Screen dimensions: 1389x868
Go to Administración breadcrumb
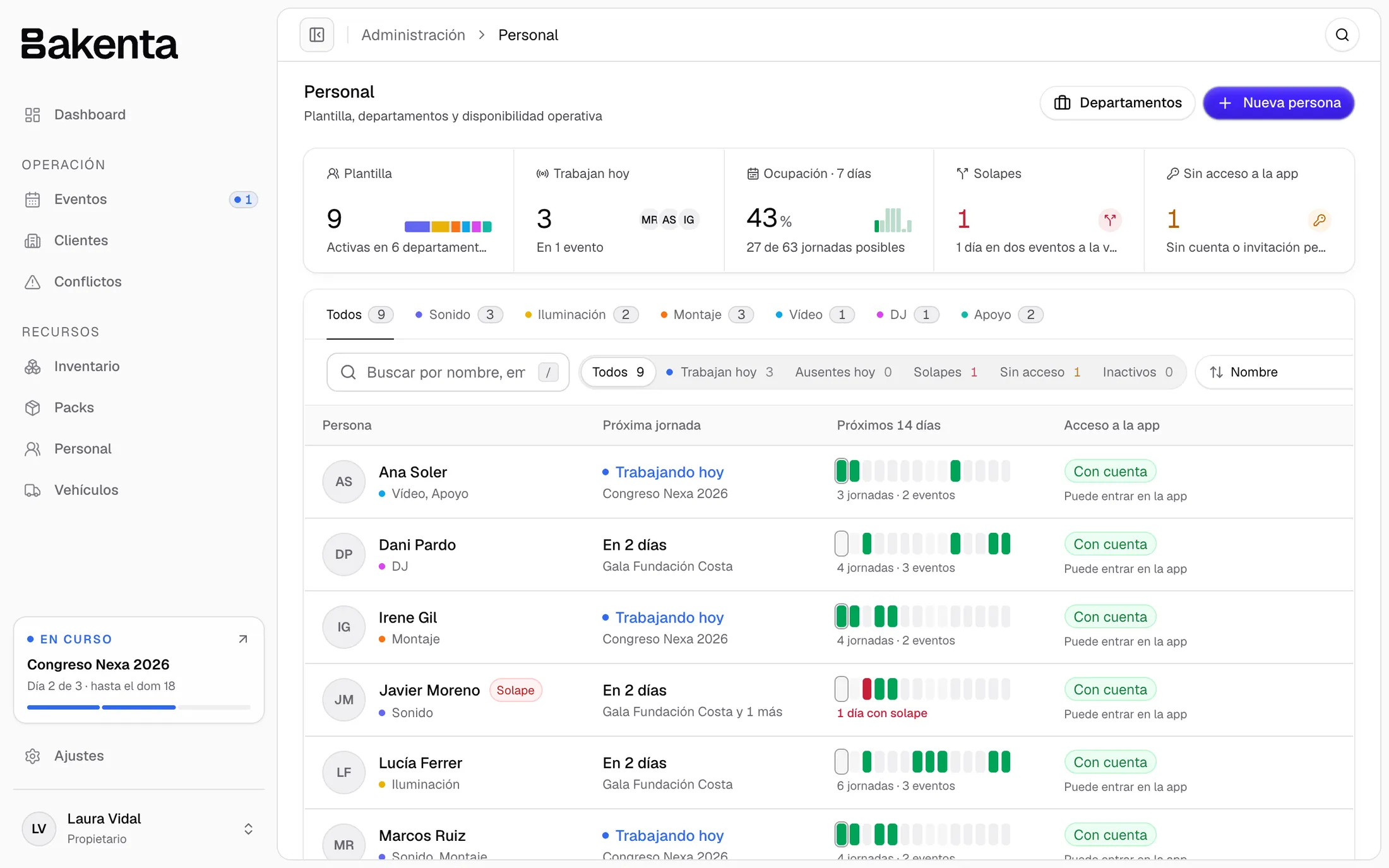[x=413, y=35]
